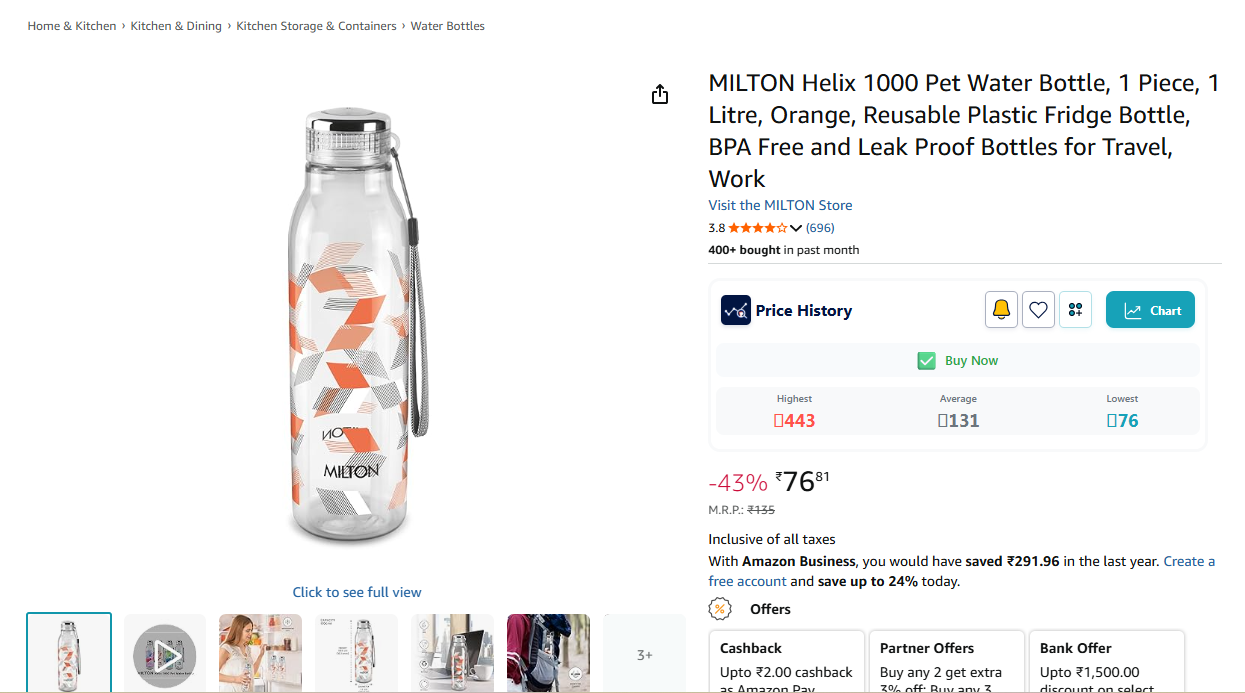
Task: Open the Water Bottles breadcrumb
Action: (x=448, y=26)
